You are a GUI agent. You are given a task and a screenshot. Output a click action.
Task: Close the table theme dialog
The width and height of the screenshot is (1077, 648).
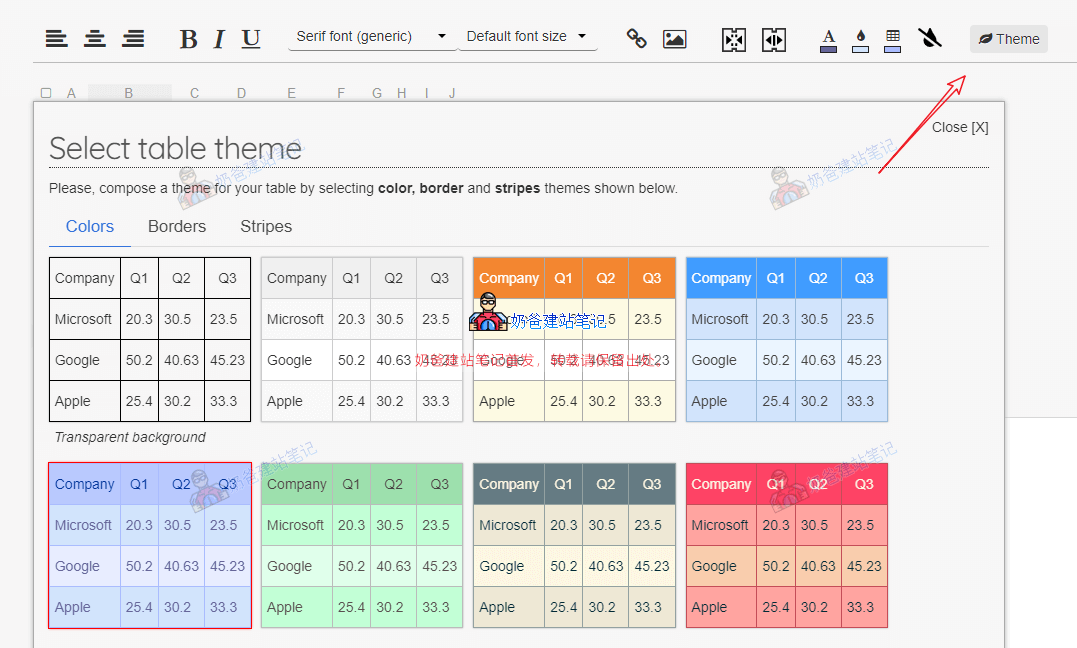(x=959, y=127)
